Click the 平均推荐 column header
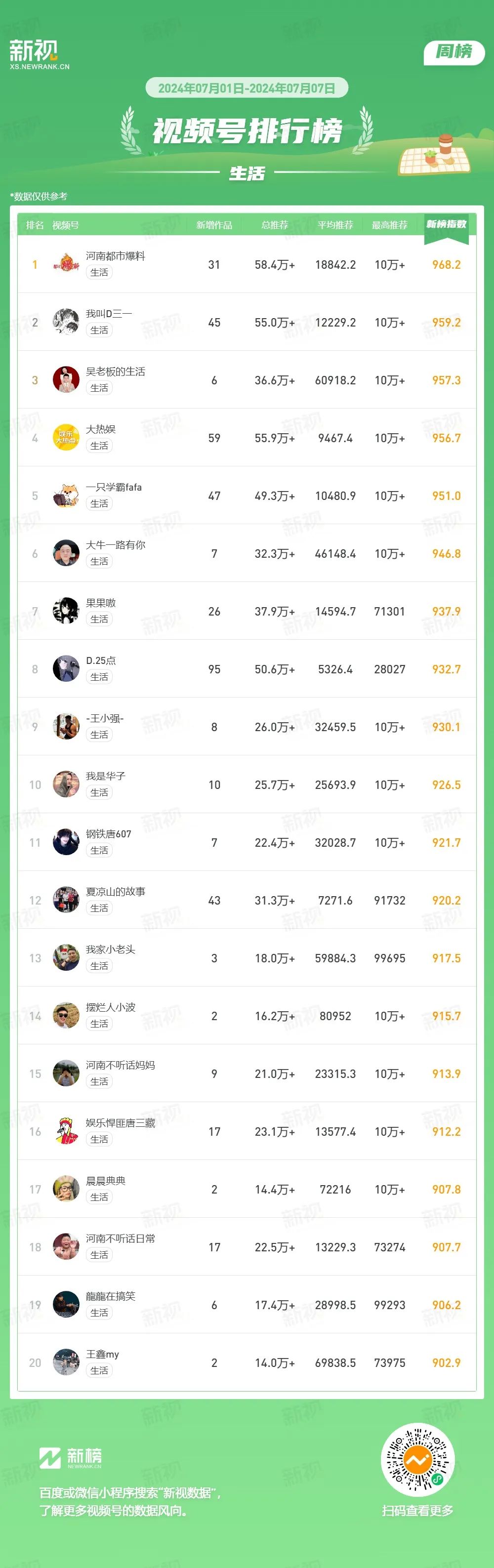The image size is (494, 1568). (x=335, y=225)
